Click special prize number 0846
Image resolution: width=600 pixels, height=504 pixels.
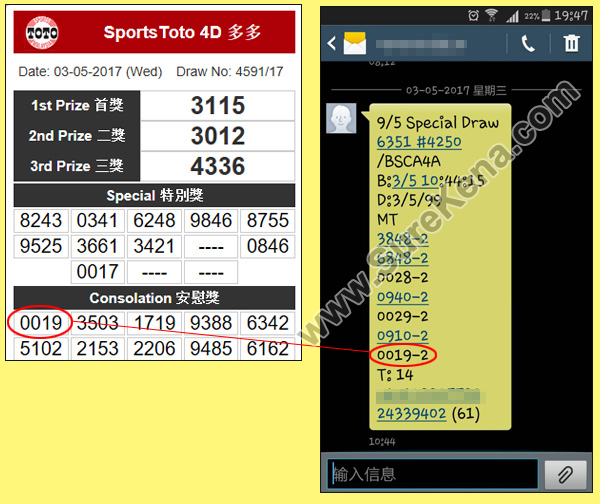[267, 246]
